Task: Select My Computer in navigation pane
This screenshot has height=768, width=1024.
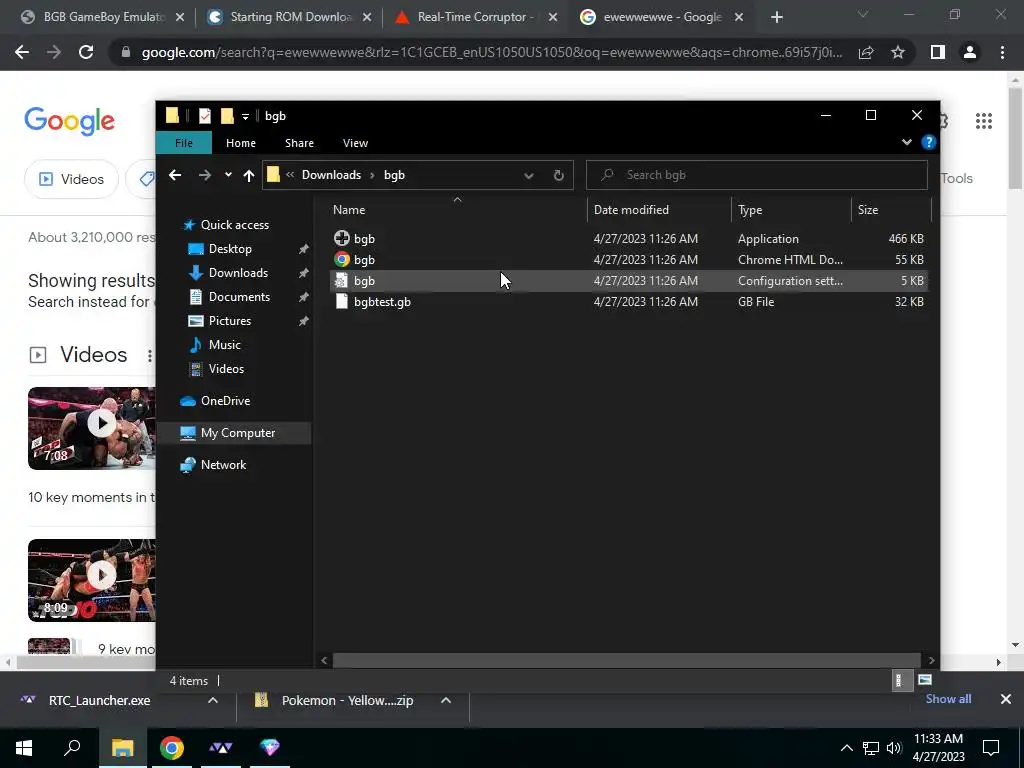Action: (238, 433)
